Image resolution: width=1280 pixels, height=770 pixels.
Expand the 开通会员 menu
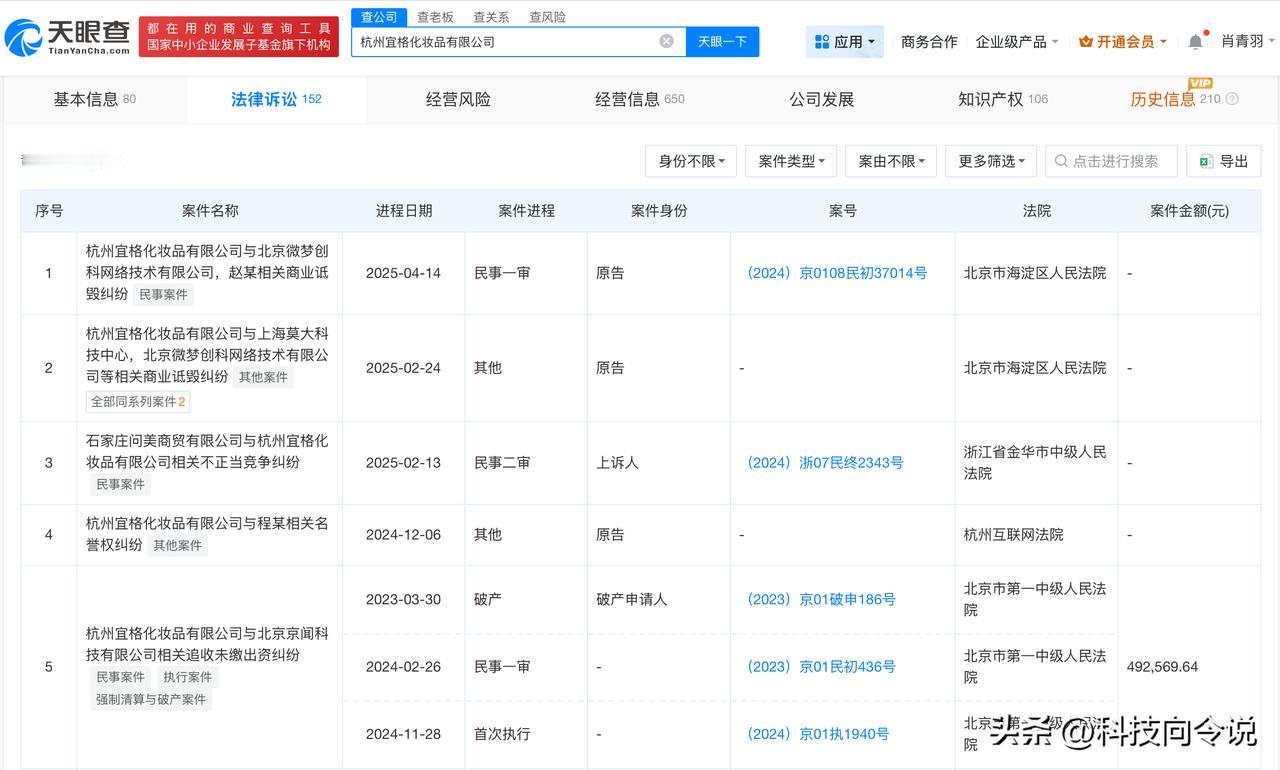(x=1123, y=42)
